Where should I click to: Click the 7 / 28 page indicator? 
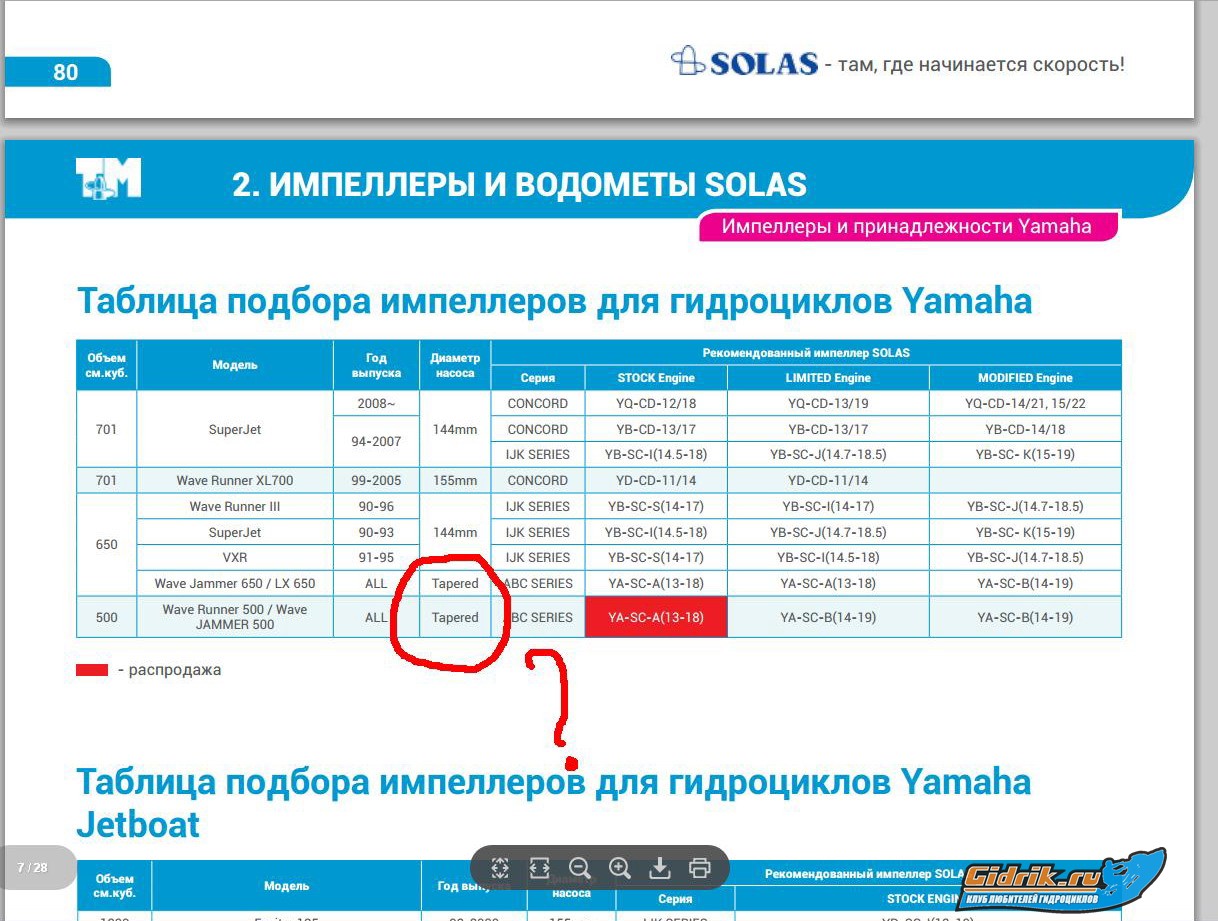32,867
